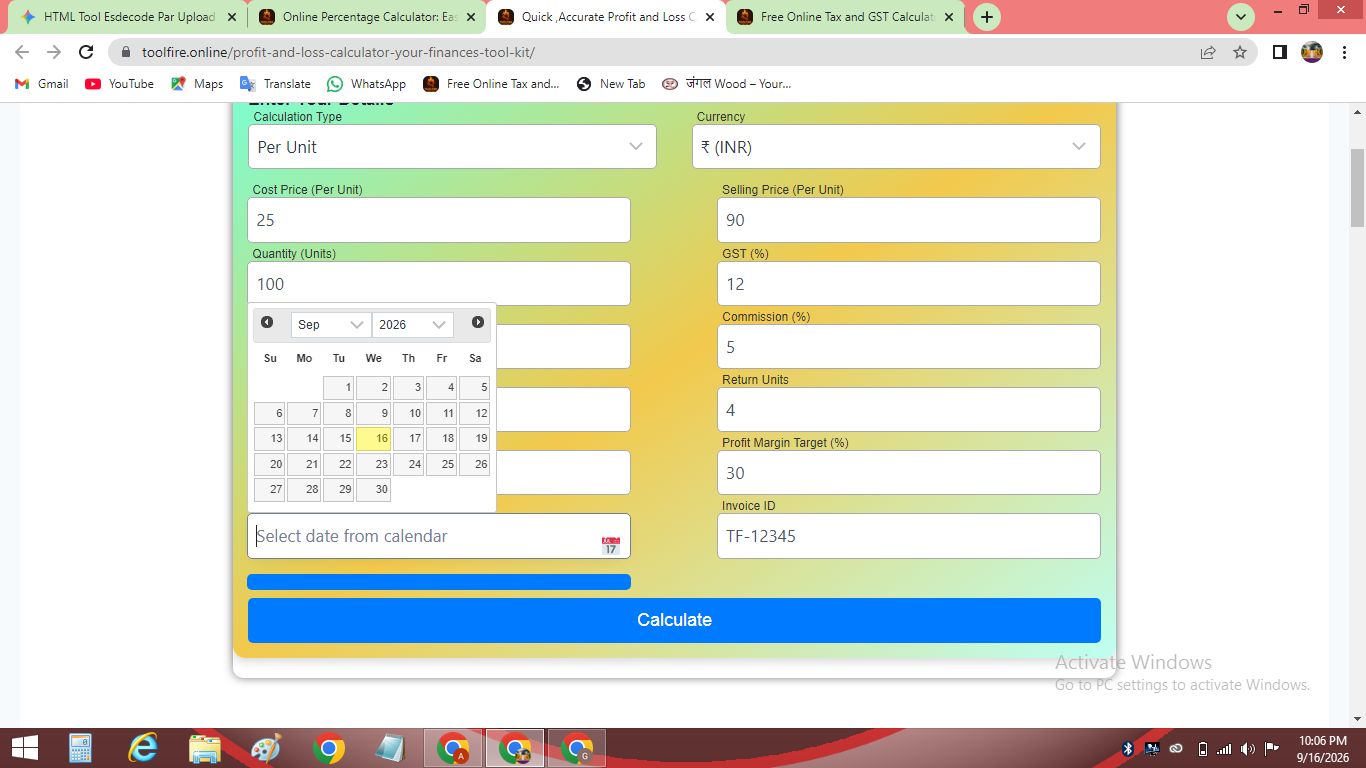Image resolution: width=1366 pixels, height=768 pixels.
Task: Click the Calculate button
Action: pos(674,620)
